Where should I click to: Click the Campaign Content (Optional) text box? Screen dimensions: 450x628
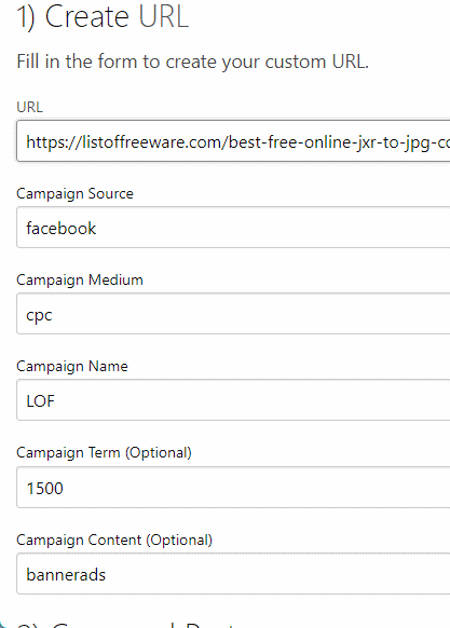tap(233, 574)
